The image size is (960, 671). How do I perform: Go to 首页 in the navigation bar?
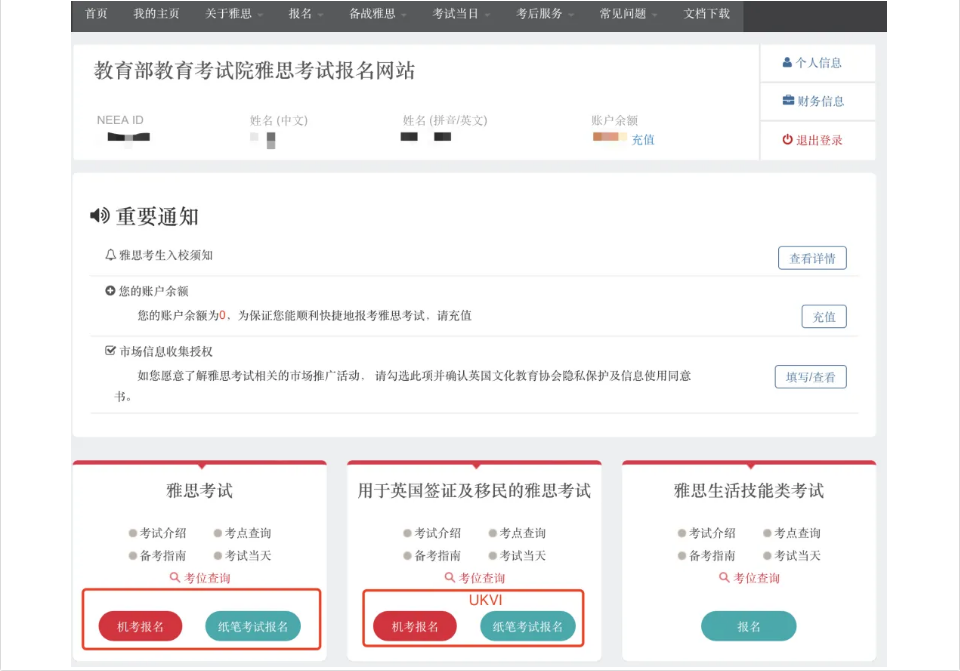[x=96, y=13]
